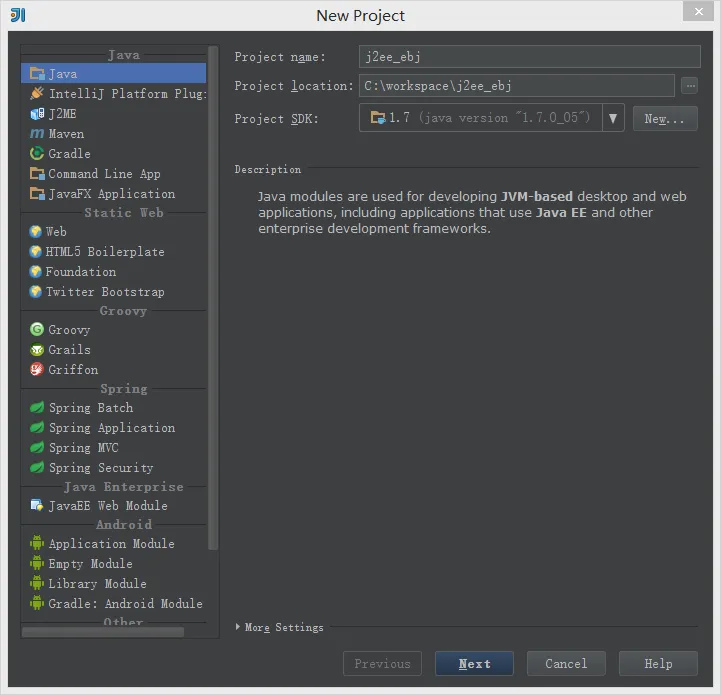
Task: Pick the Gradle project icon
Action: [x=37, y=153]
